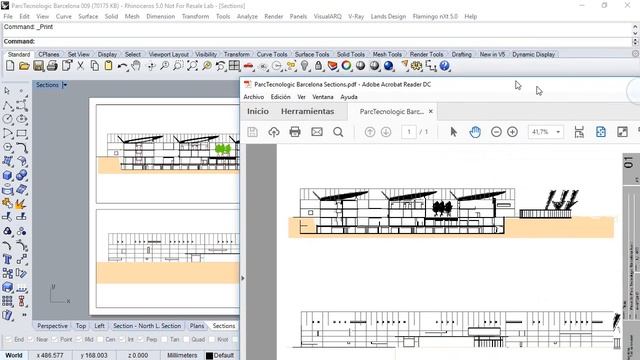
Task: Zoom out with the Acrobat minus button
Action: [x=496, y=132]
